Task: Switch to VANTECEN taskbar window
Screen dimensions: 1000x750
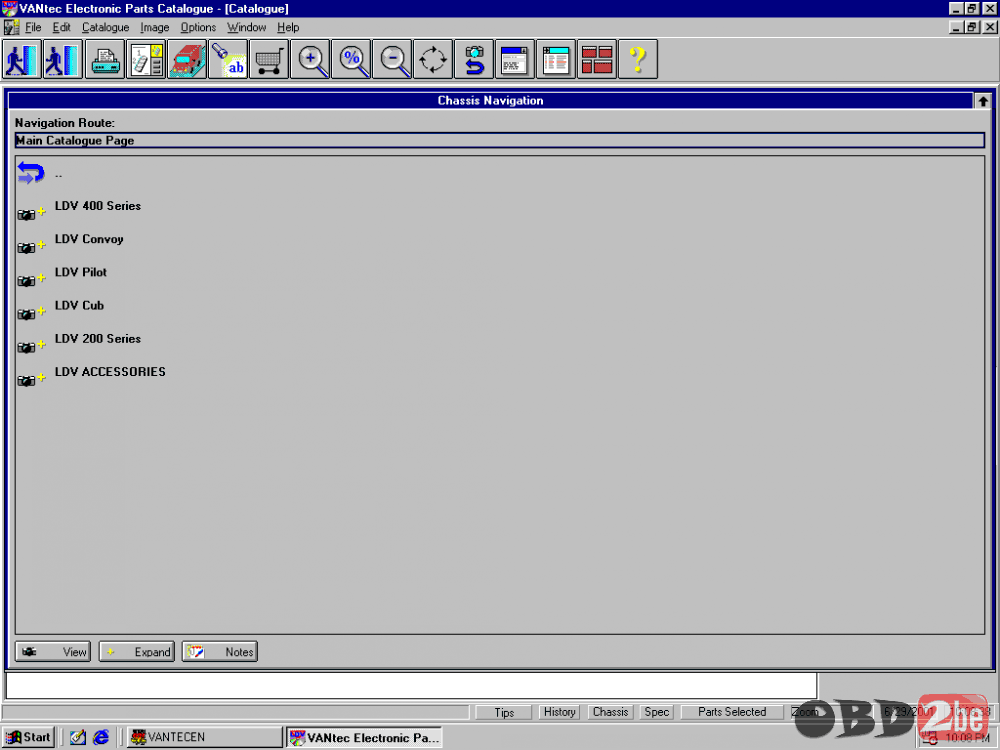Action: [x=204, y=737]
